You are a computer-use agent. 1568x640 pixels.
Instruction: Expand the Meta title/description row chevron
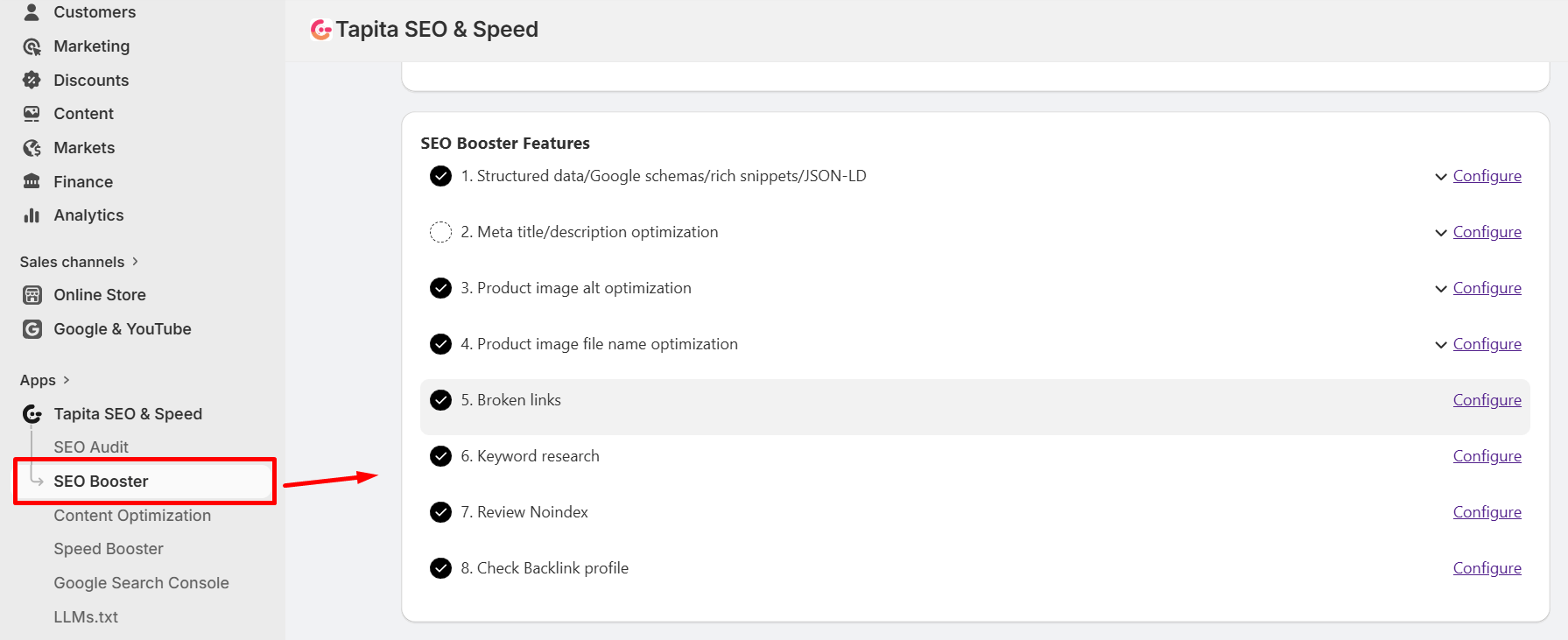point(1440,233)
